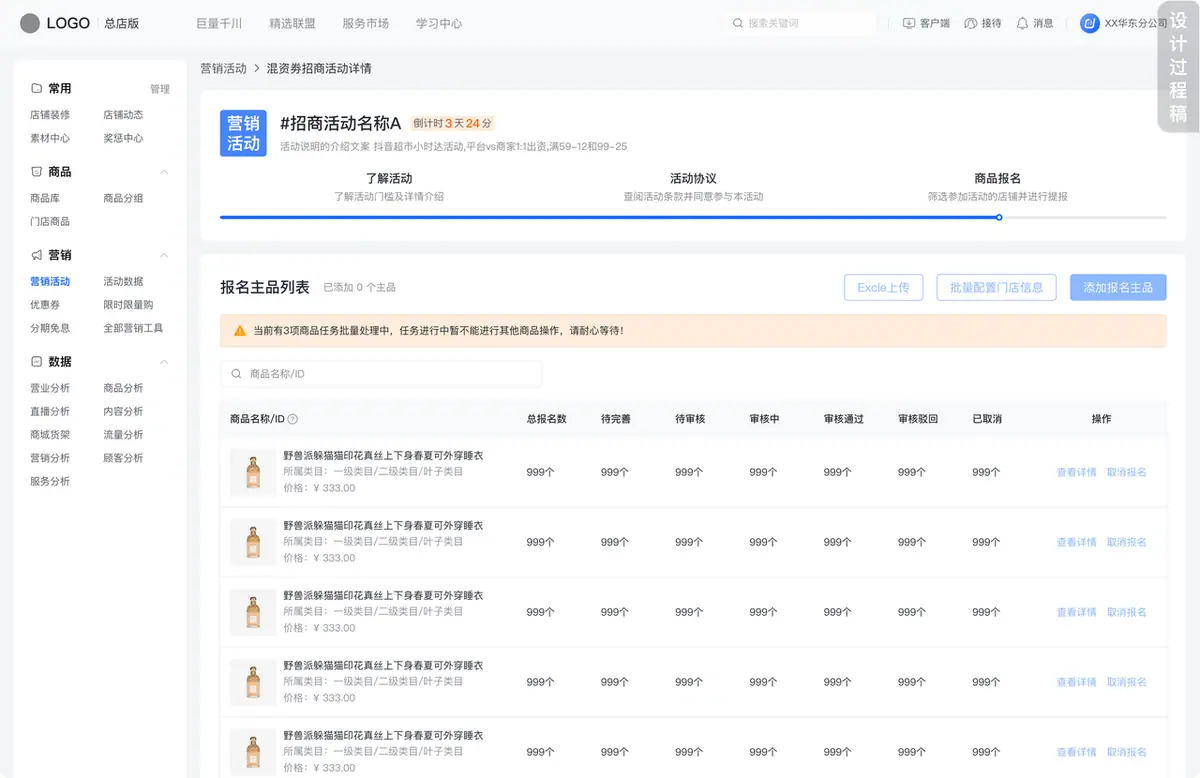
Task: Click the 总报名数 column header
Action: 546,419
